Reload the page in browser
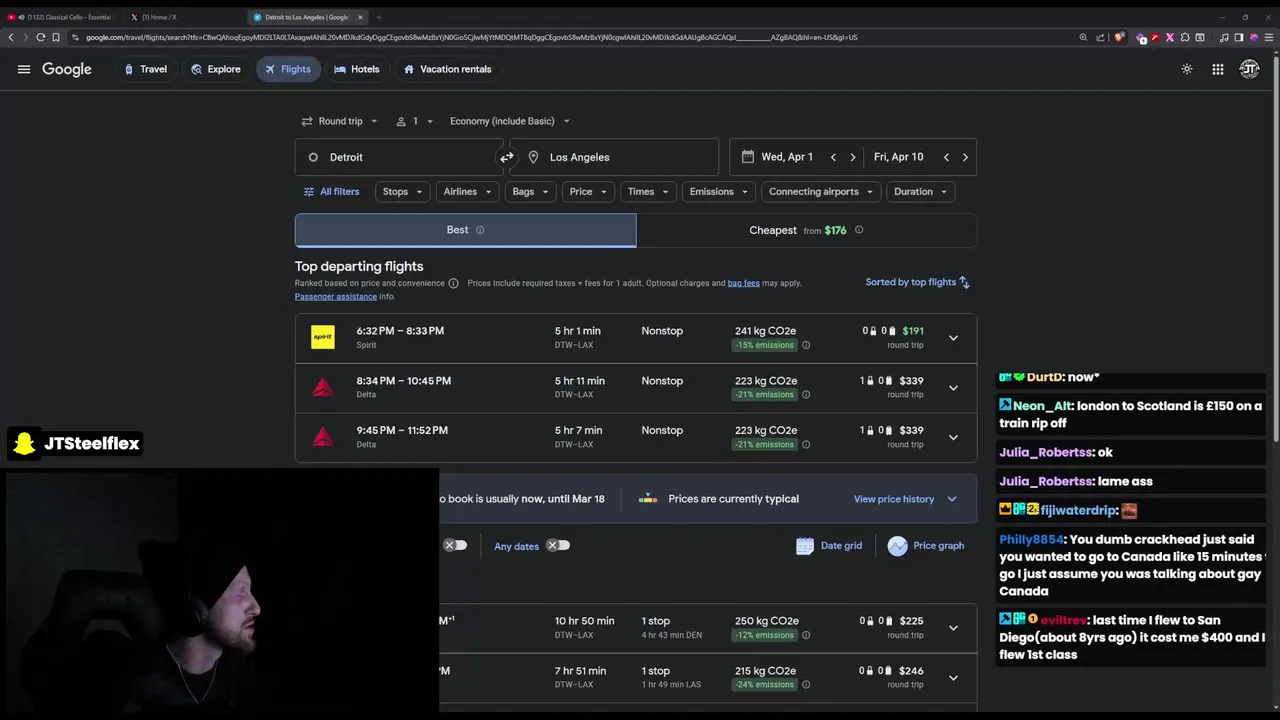The height and width of the screenshot is (720, 1280). [x=40, y=37]
